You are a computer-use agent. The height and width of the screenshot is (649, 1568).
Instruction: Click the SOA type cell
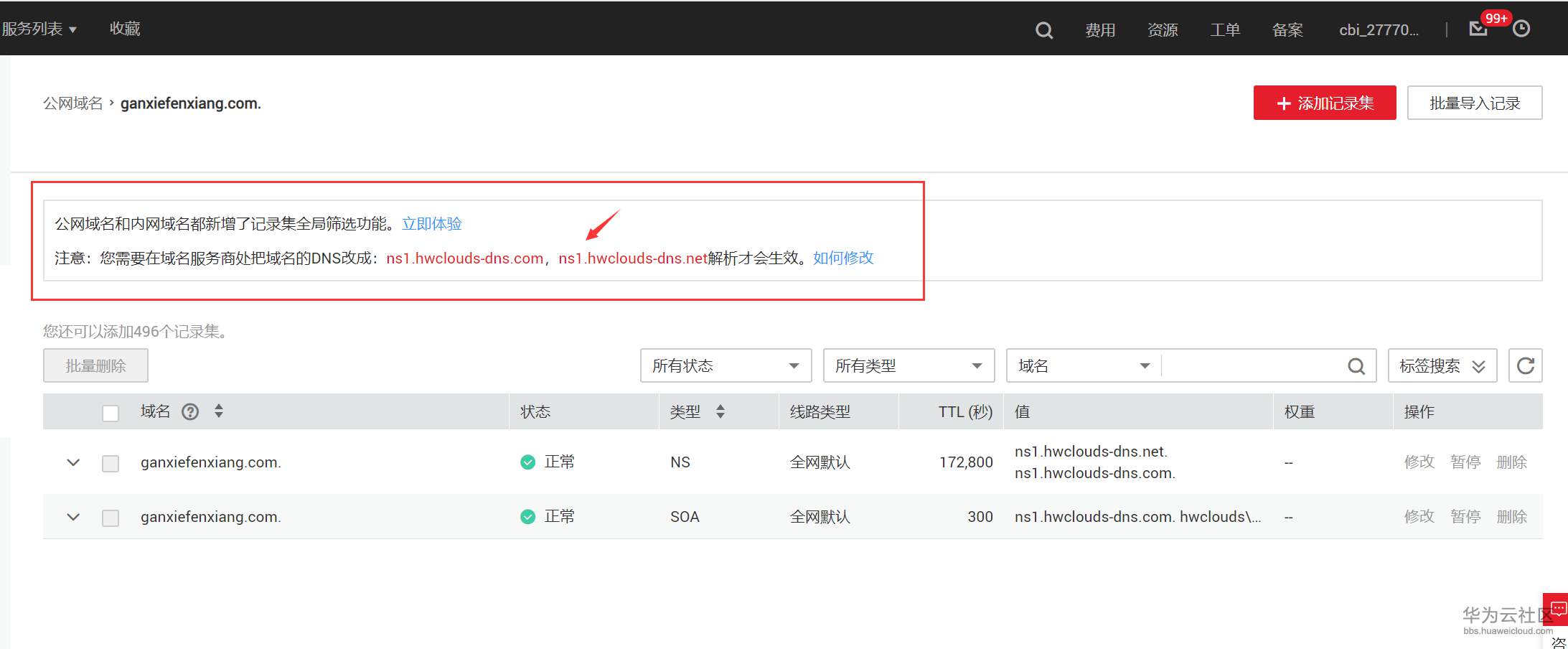coord(685,517)
